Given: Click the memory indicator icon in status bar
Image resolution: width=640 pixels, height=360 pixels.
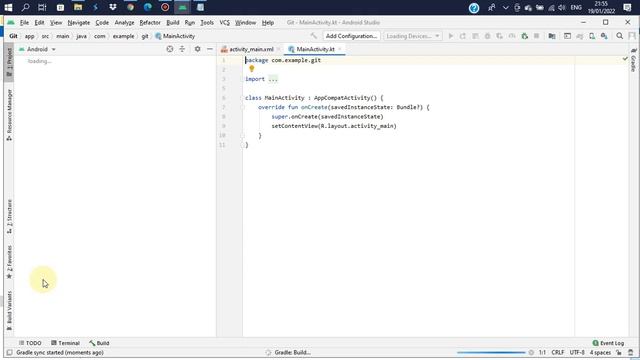Looking at the screenshot, I should [631, 352].
